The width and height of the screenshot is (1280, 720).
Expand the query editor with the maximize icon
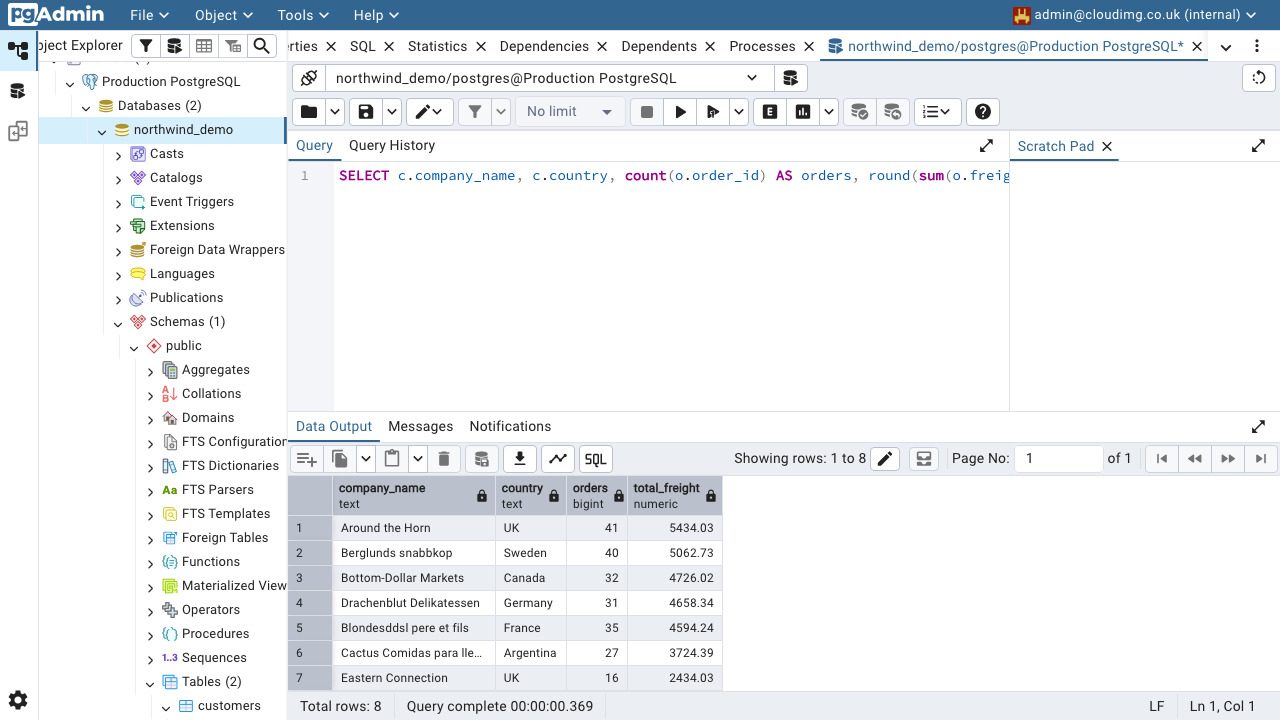(x=986, y=146)
